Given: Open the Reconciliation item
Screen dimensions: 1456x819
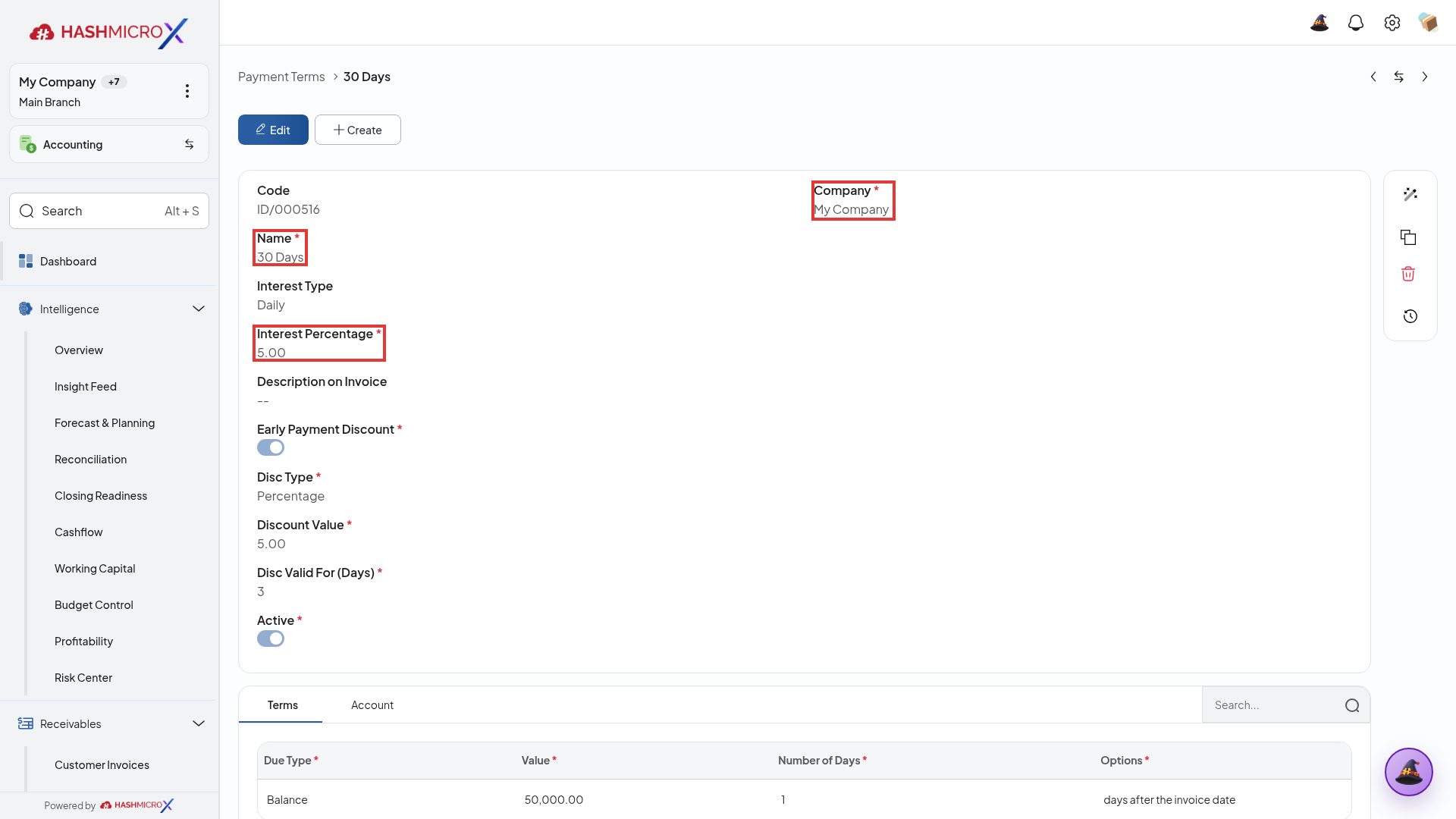Looking at the screenshot, I should pyautogui.click(x=91, y=460).
